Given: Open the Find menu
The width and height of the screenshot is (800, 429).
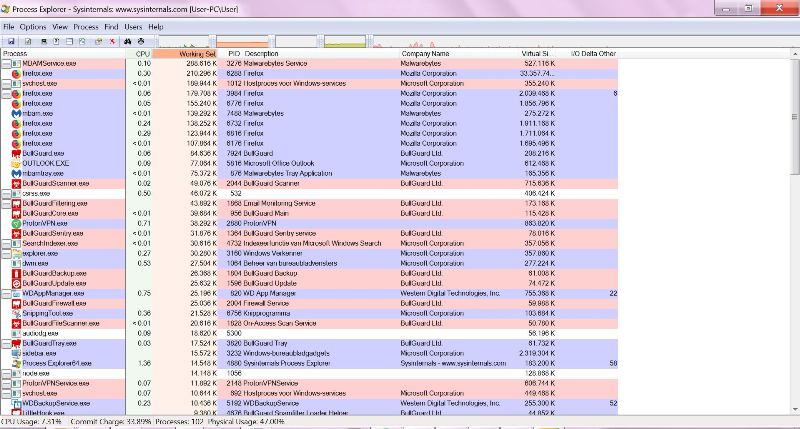Looking at the screenshot, I should [111, 27].
